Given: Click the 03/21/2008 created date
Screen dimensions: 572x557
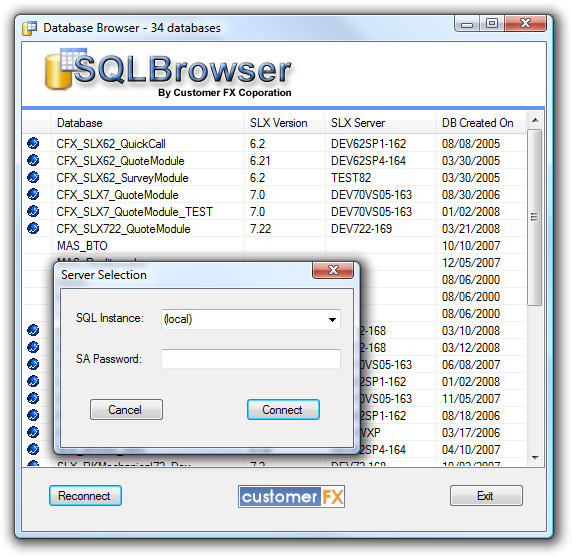Looking at the screenshot, I should tap(471, 229).
